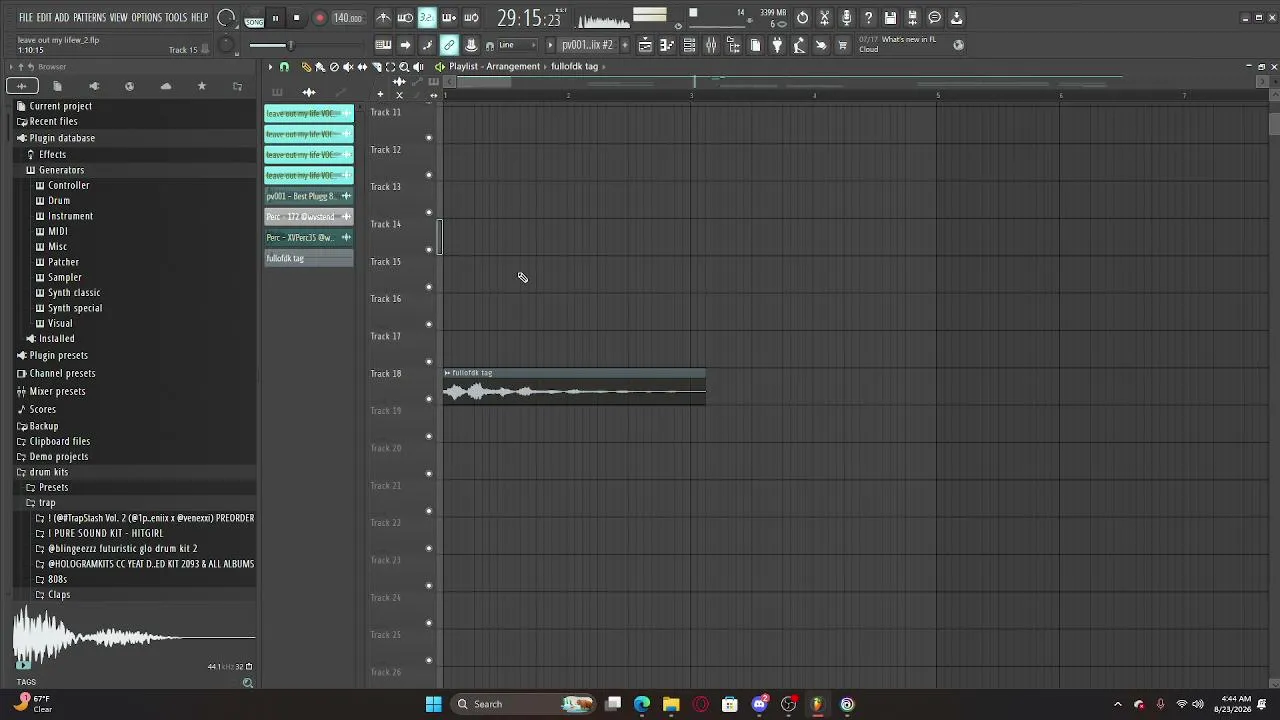Click the record button in transport
This screenshot has height=720, width=1280.
(319, 18)
